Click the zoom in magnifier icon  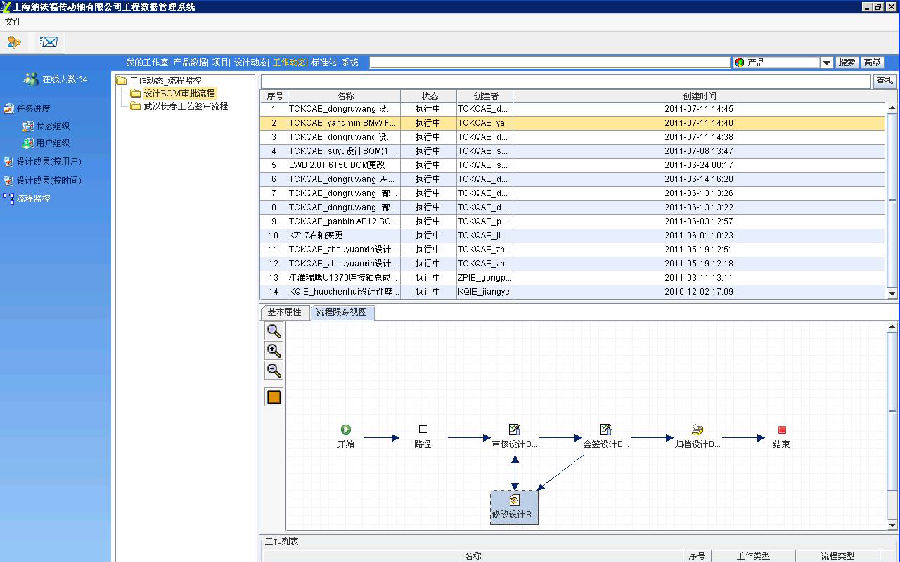coord(273,350)
